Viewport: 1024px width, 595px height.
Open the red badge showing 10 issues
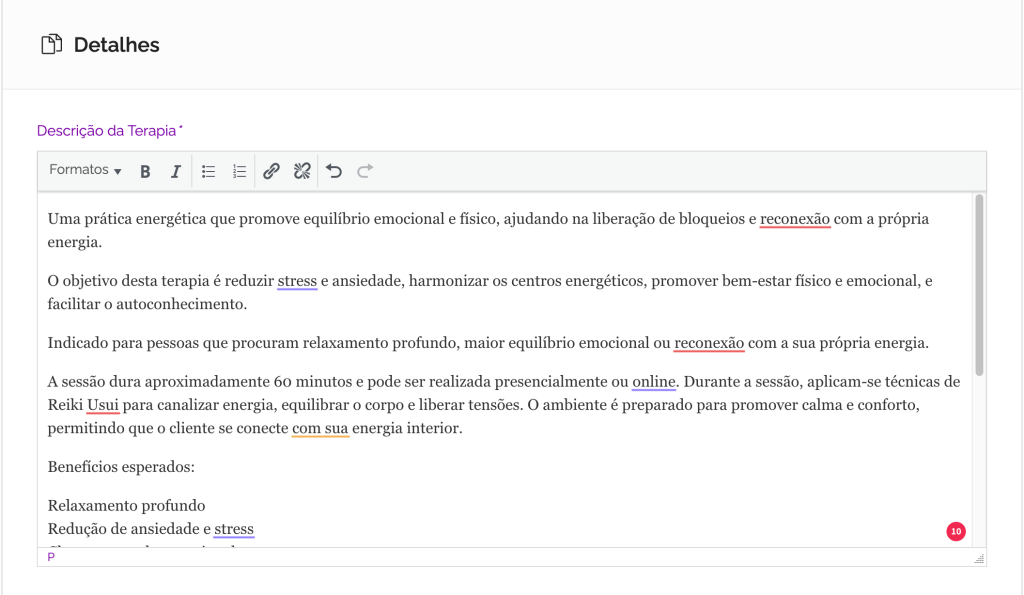[x=956, y=531]
